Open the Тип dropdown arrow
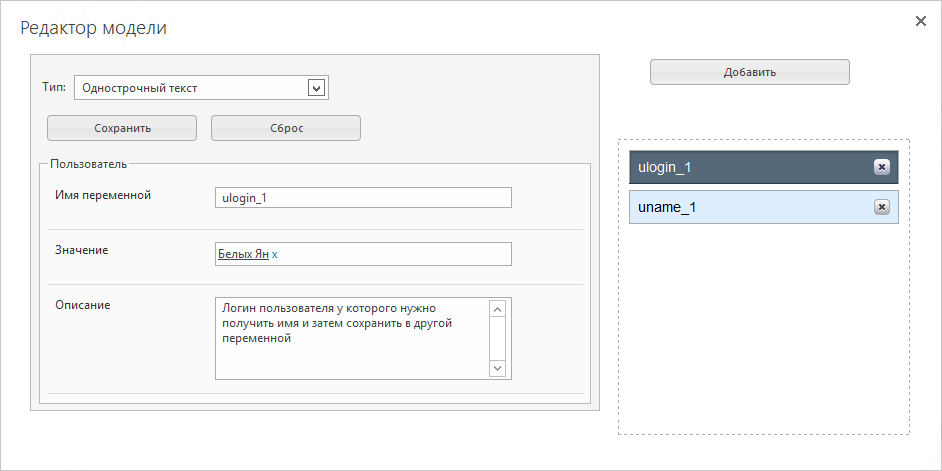This screenshot has width=942, height=471. click(x=316, y=88)
